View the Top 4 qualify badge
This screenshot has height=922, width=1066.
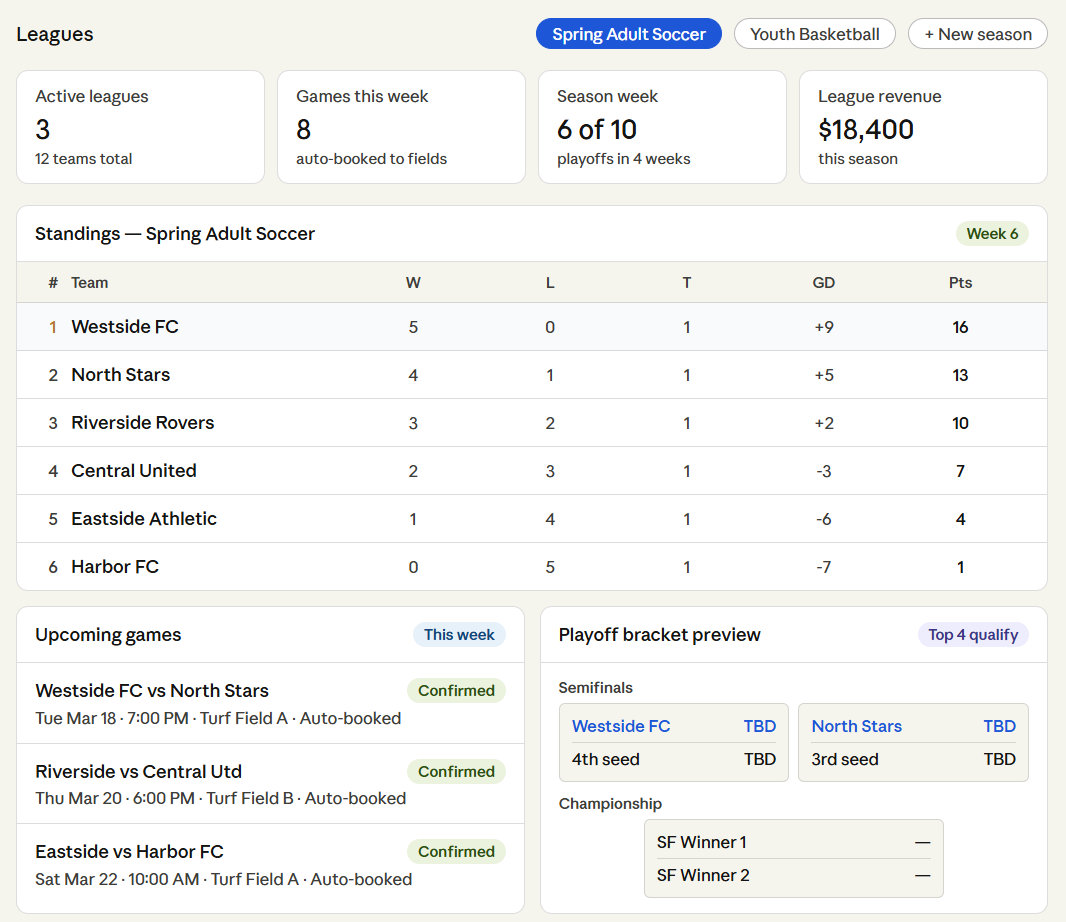972,634
